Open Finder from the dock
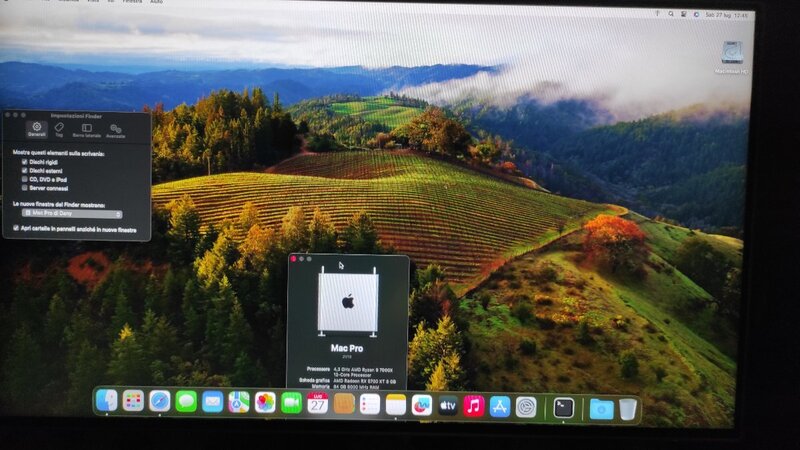800x450 pixels. [107, 401]
